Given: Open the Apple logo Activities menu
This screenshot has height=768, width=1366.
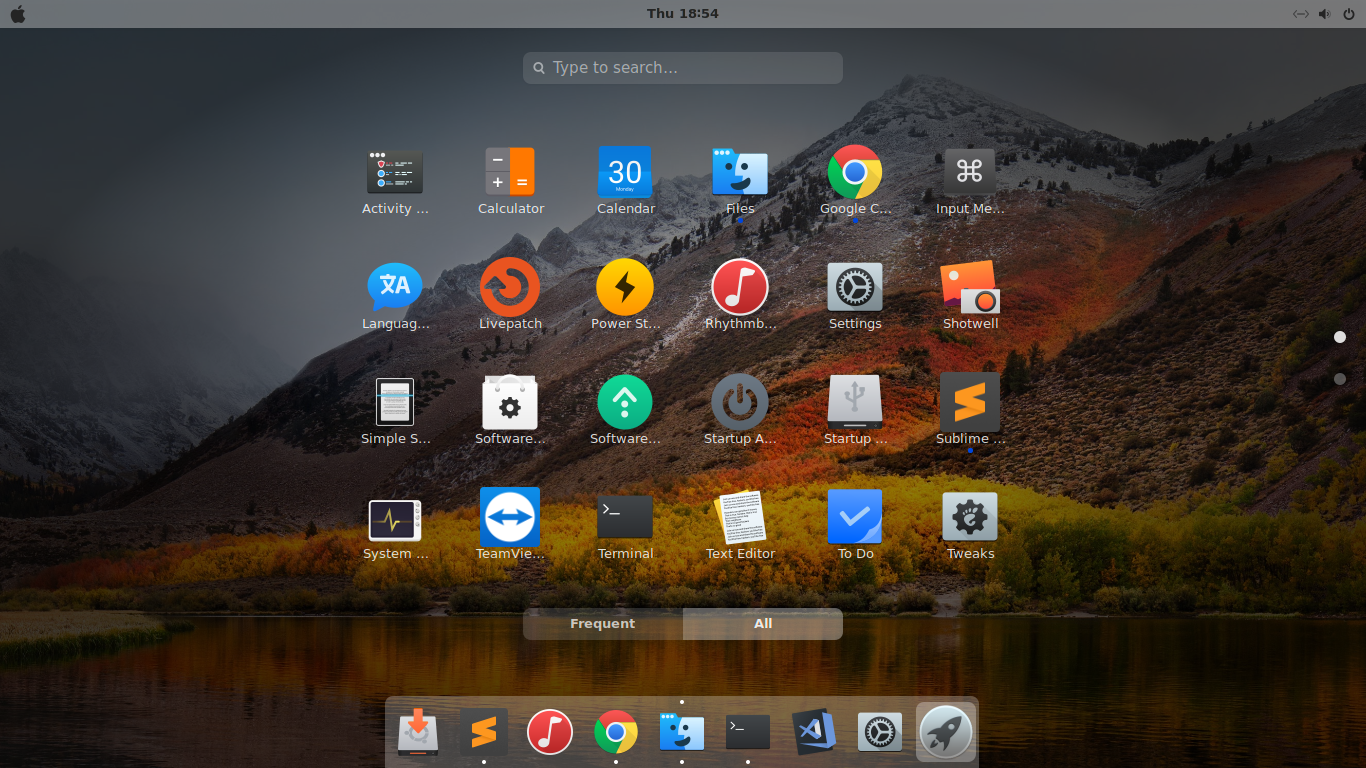Looking at the screenshot, I should coord(18,14).
